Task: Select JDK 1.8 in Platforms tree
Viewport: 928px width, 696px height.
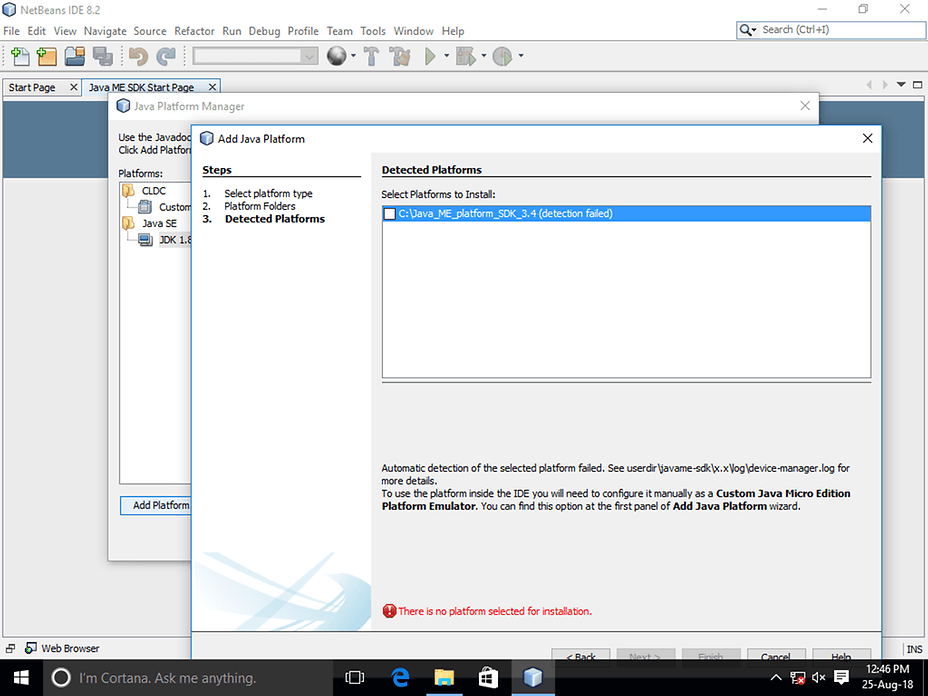Action: tap(175, 240)
